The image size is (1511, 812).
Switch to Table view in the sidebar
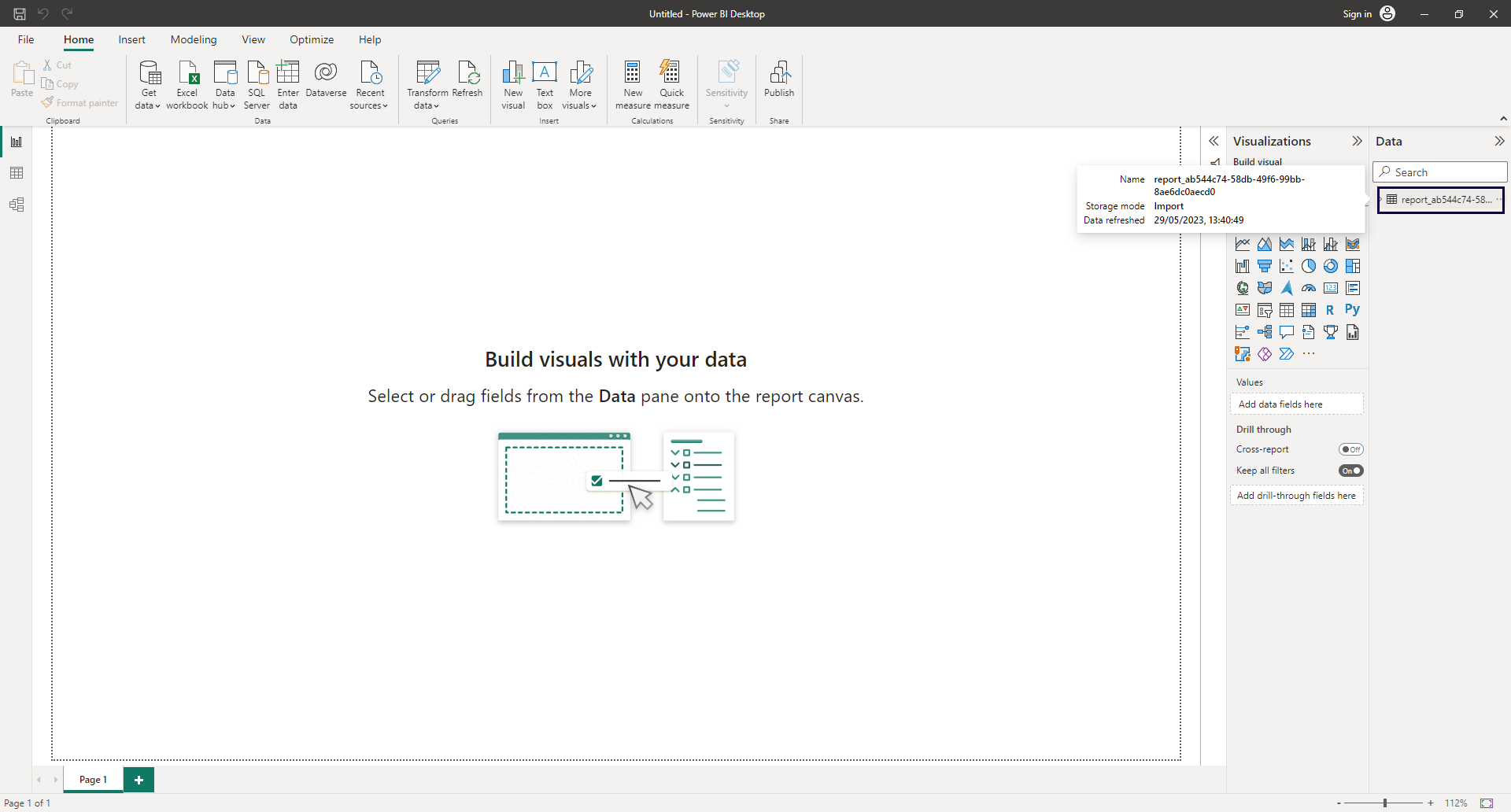[17, 172]
